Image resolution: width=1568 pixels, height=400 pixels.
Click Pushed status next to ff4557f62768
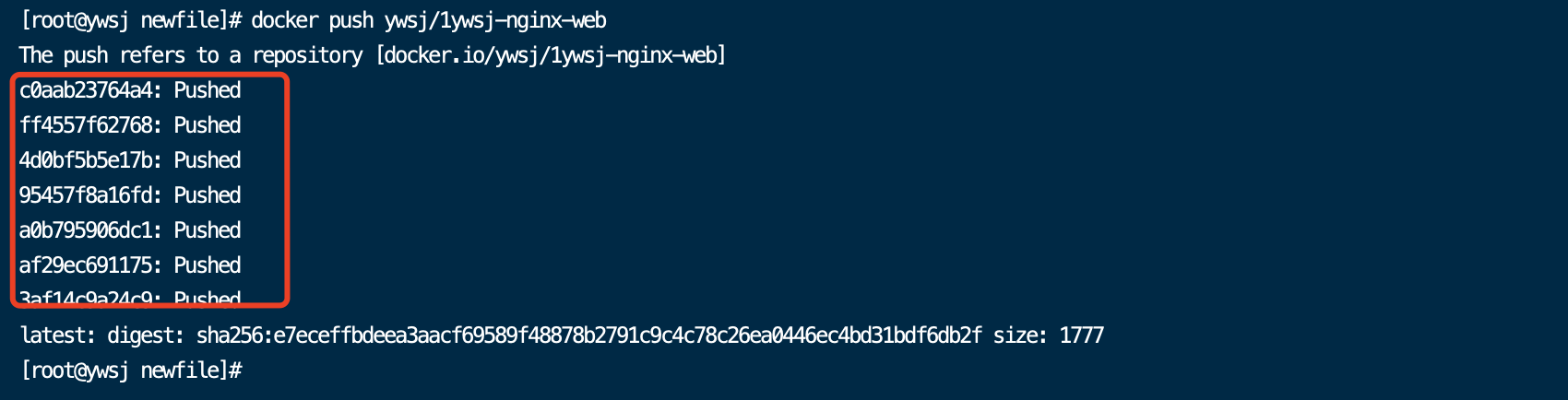(208, 125)
